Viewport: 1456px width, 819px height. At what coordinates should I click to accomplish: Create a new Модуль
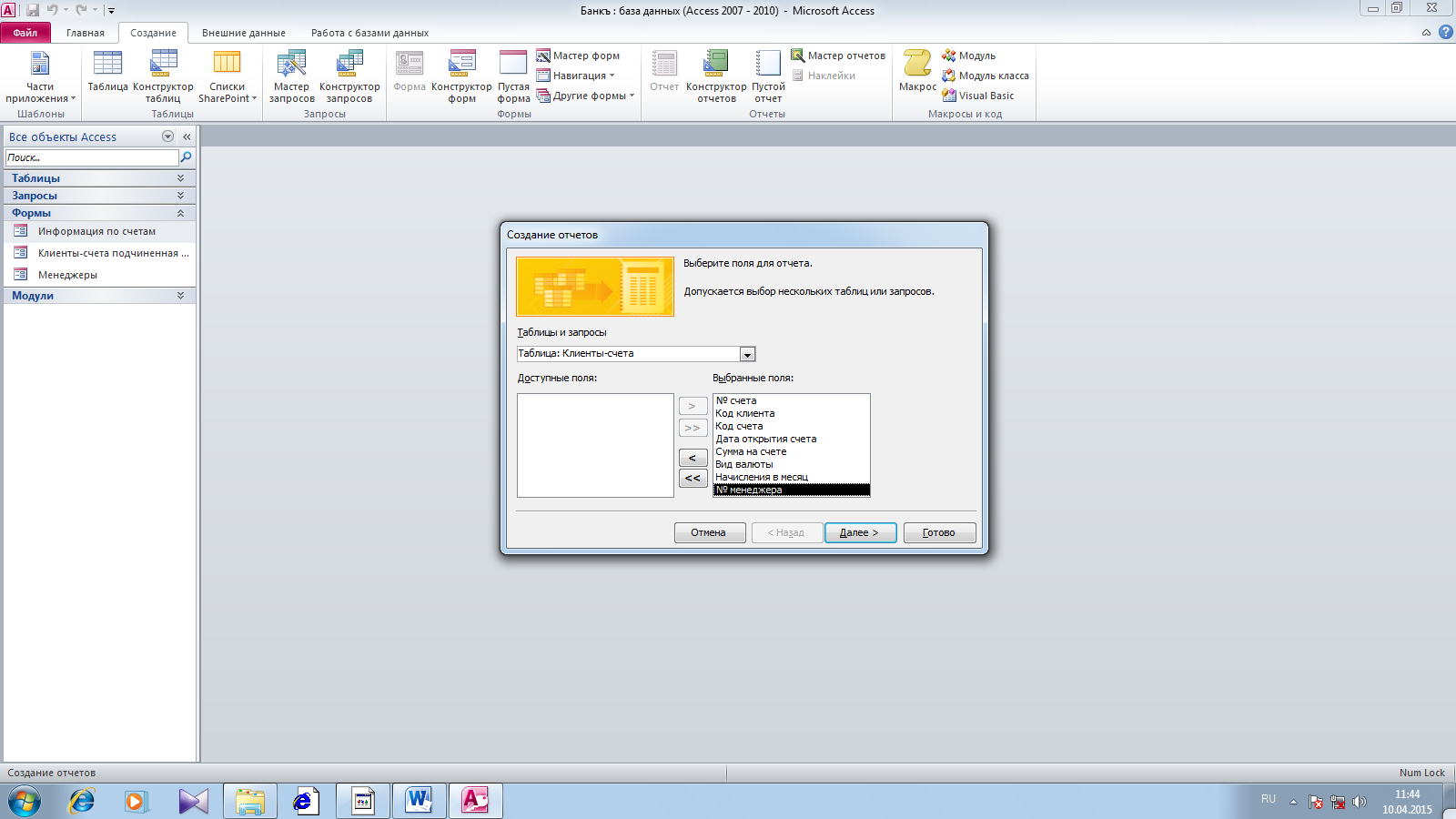(x=968, y=56)
